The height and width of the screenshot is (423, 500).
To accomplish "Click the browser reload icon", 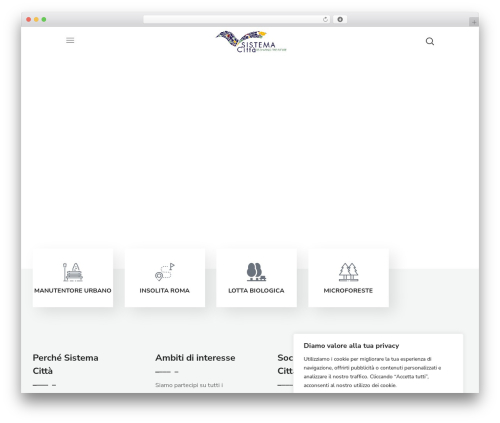I will tap(325, 19).
